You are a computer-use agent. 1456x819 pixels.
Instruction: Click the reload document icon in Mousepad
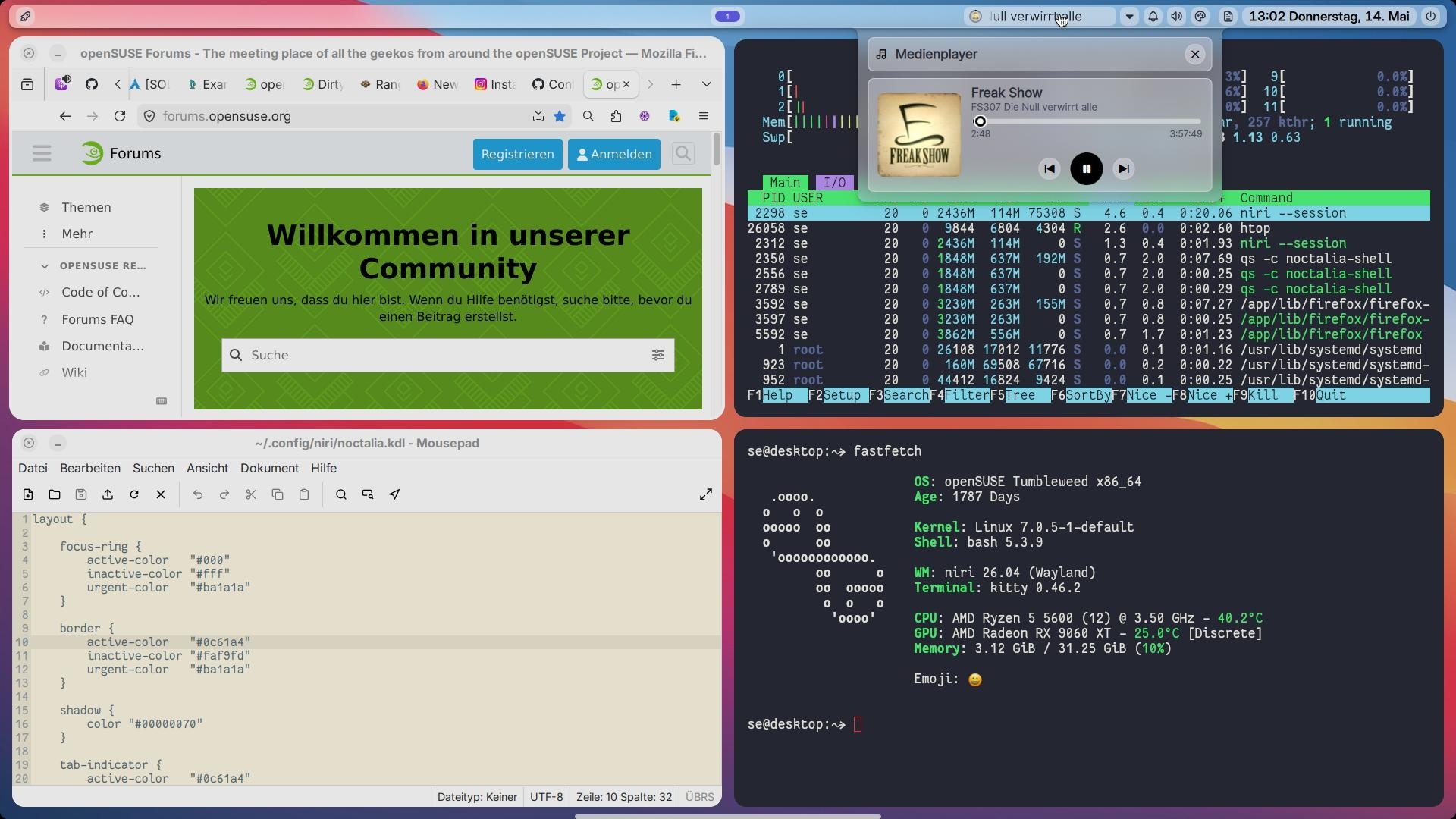point(134,494)
